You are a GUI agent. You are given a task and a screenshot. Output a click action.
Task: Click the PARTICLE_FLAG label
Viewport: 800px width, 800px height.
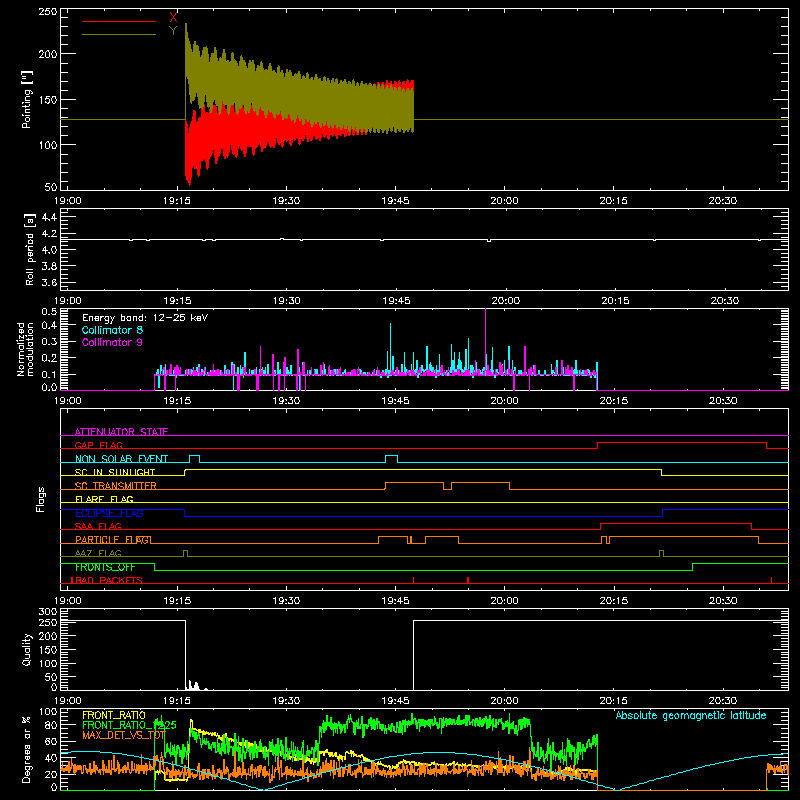[x=113, y=540]
